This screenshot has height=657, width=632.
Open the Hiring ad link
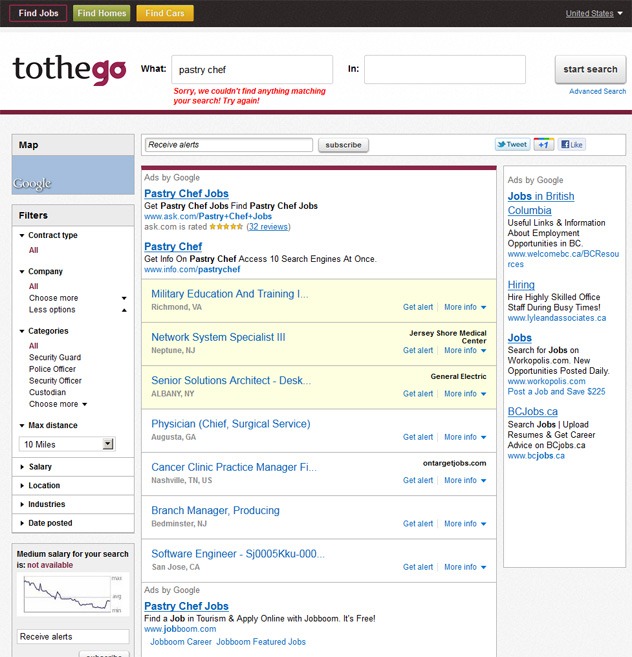click(x=521, y=285)
